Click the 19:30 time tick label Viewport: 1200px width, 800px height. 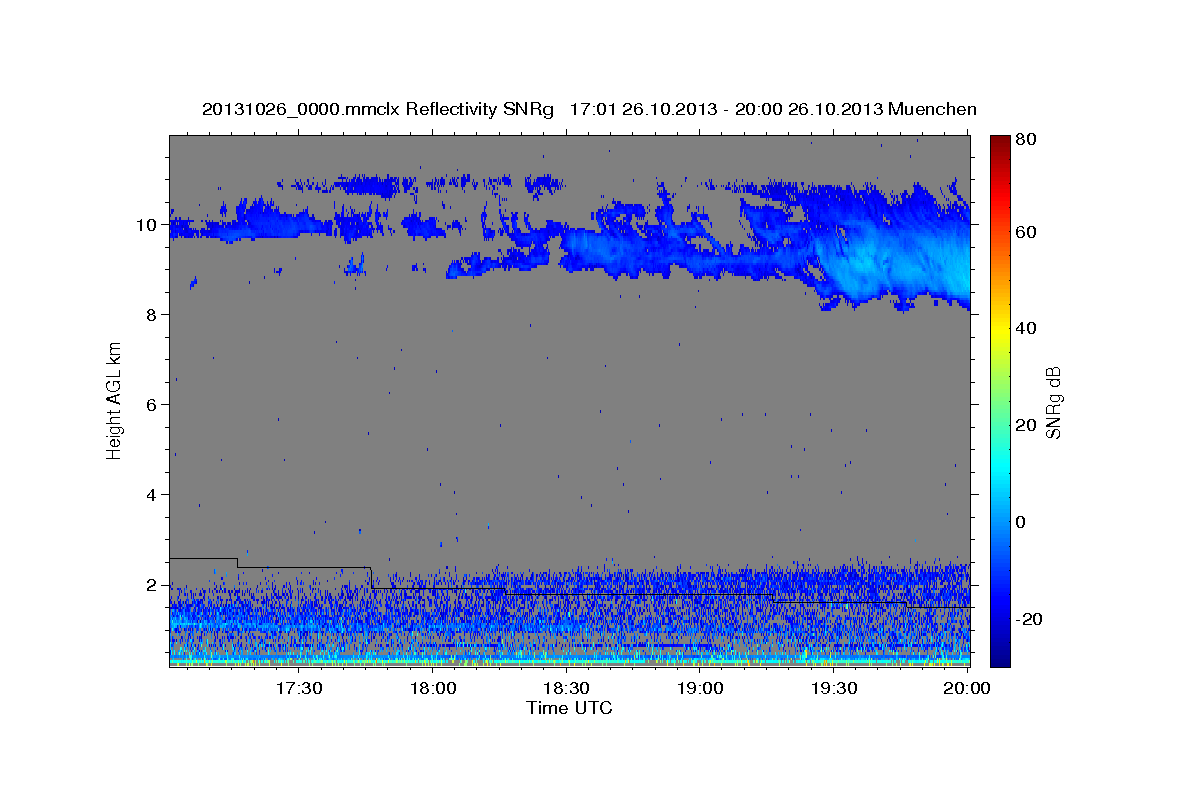[x=833, y=688]
